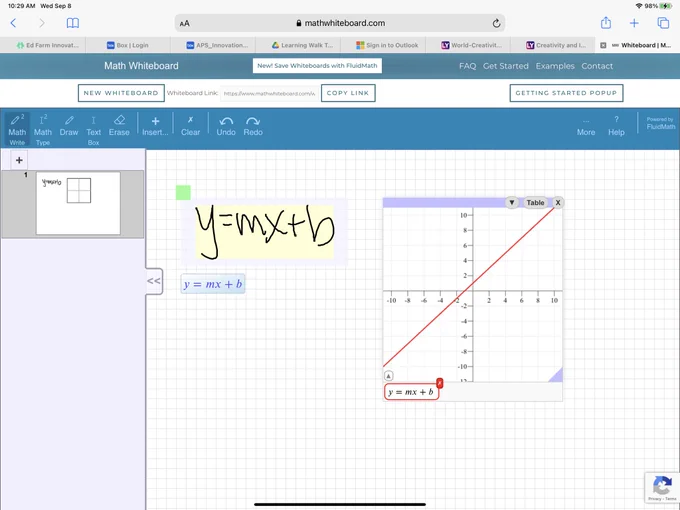Image resolution: width=680 pixels, height=510 pixels.
Task: Open the GETTING STARTED POPUP
Action: (x=566, y=93)
